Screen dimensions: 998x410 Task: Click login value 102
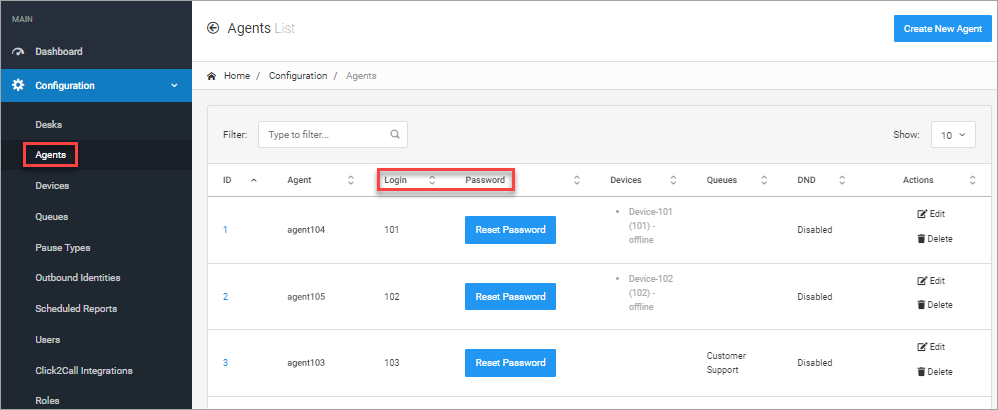(x=391, y=297)
